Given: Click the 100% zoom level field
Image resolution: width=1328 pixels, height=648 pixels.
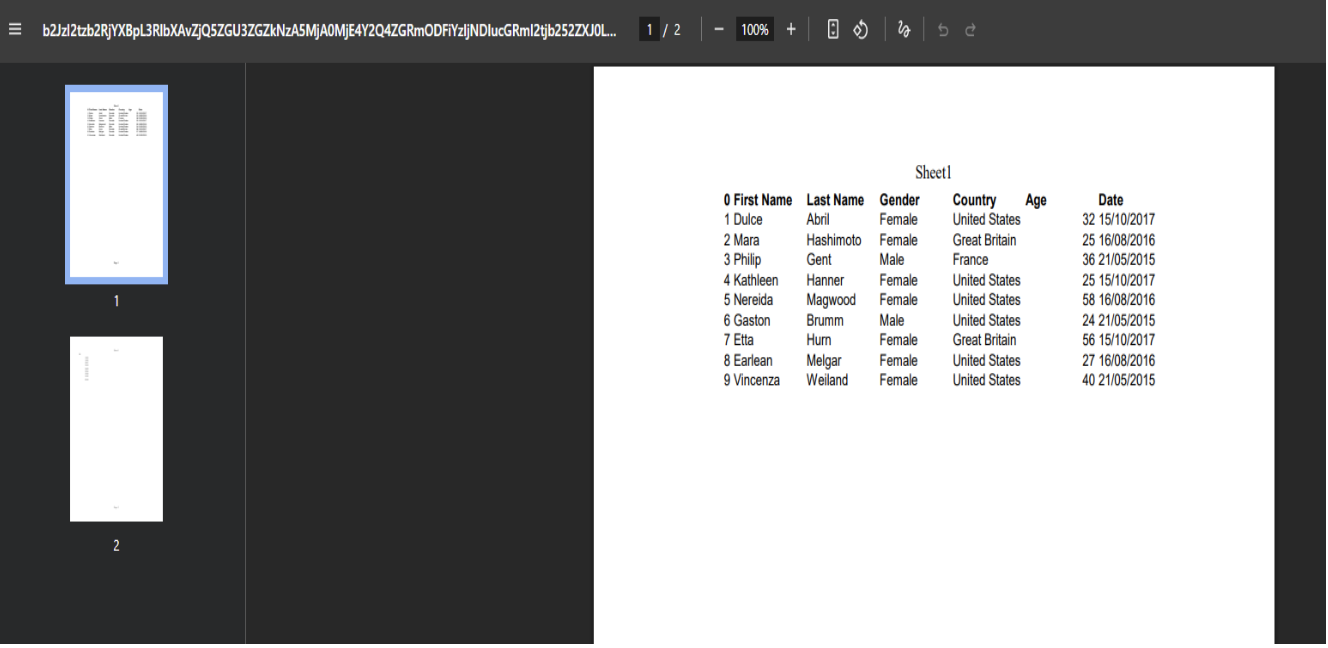Looking at the screenshot, I should click(x=755, y=30).
